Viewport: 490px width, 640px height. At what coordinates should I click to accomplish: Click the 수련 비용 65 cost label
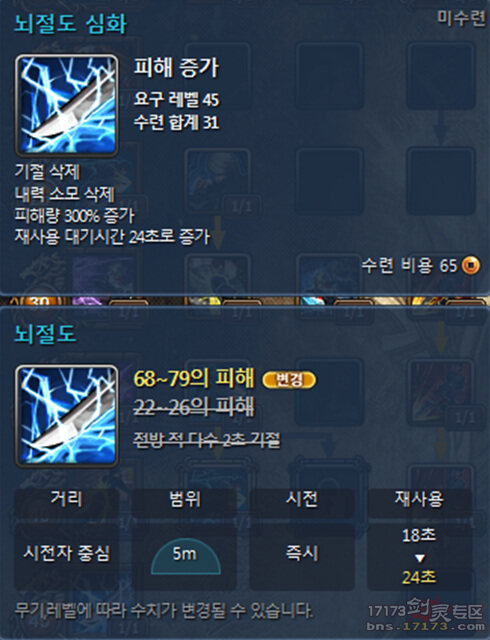tap(409, 266)
